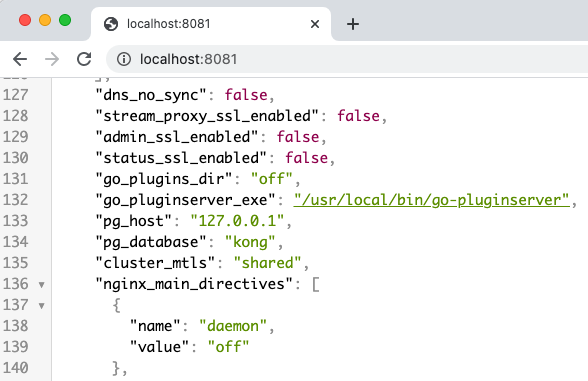
Task: Click false value of dns_no_sync
Action: tap(246, 95)
